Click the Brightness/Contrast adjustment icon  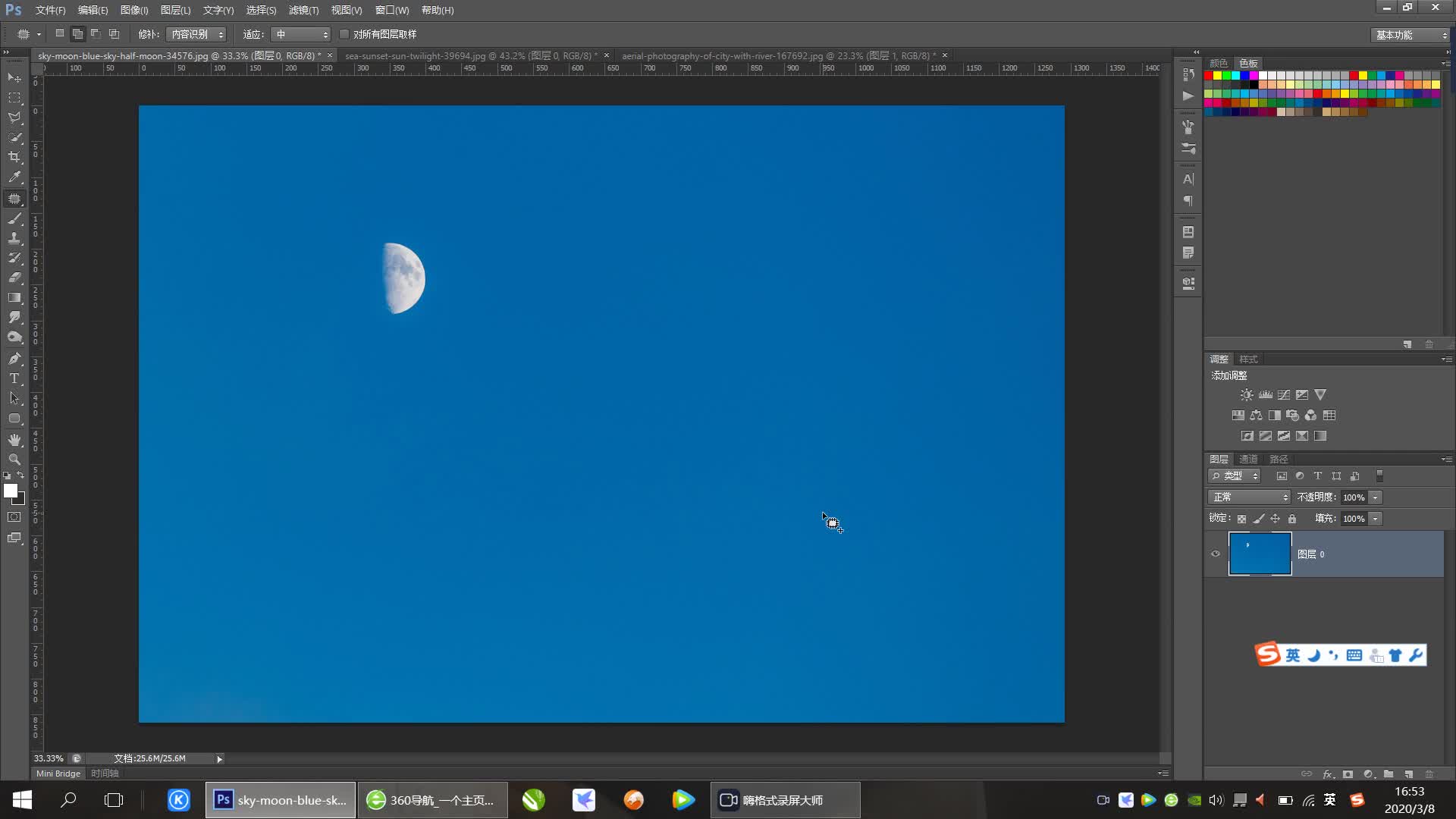point(1247,395)
